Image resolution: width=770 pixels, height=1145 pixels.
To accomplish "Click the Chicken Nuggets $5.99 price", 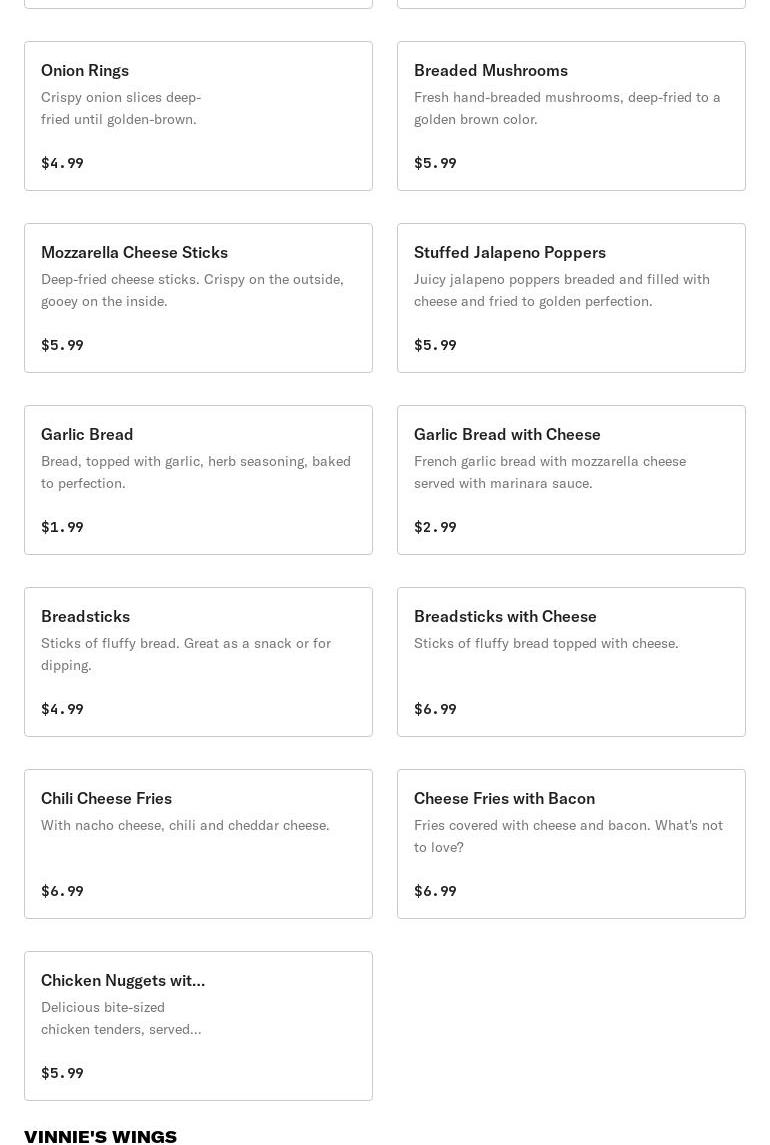I will [x=62, y=1073].
